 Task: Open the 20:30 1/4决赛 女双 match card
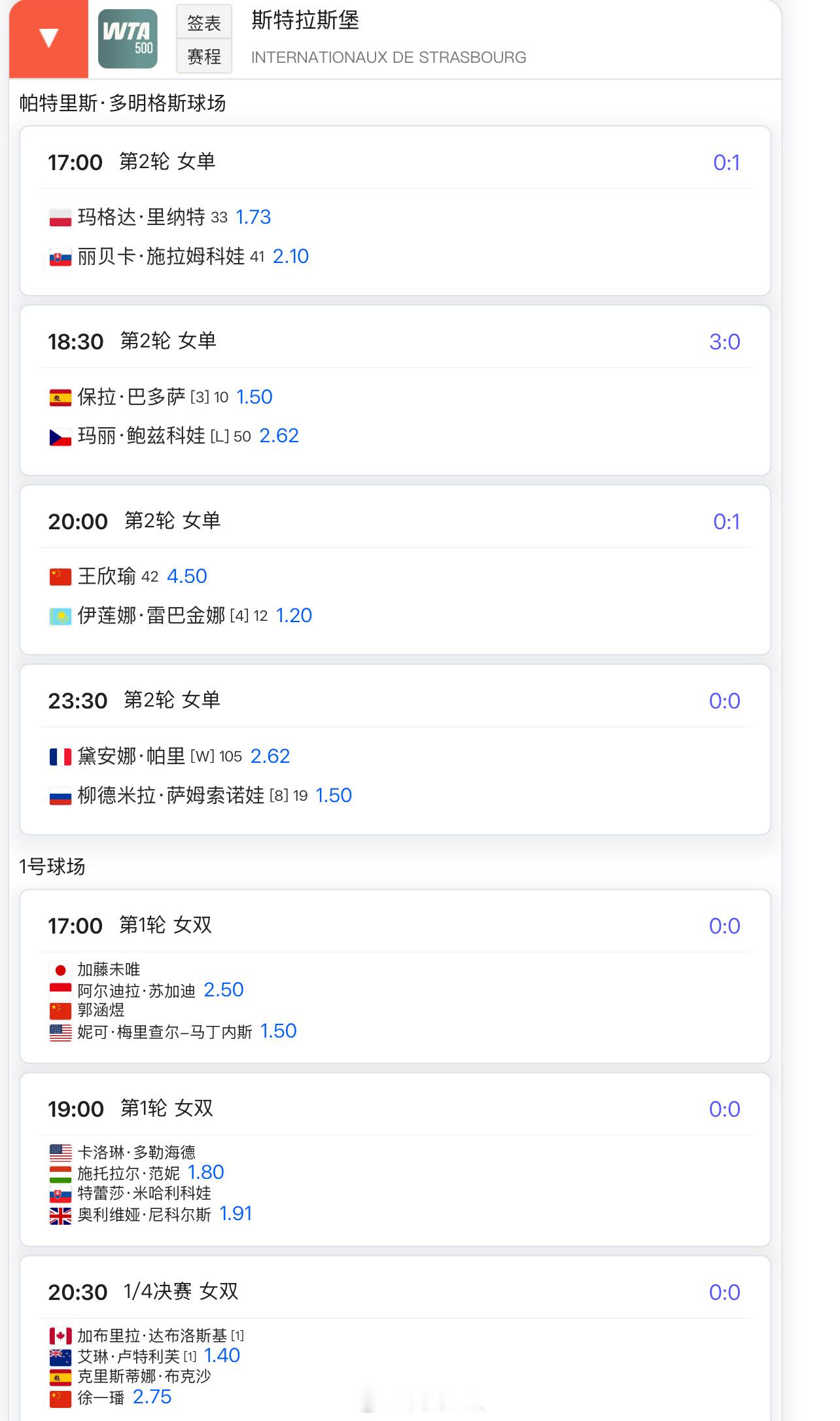[x=395, y=1339]
